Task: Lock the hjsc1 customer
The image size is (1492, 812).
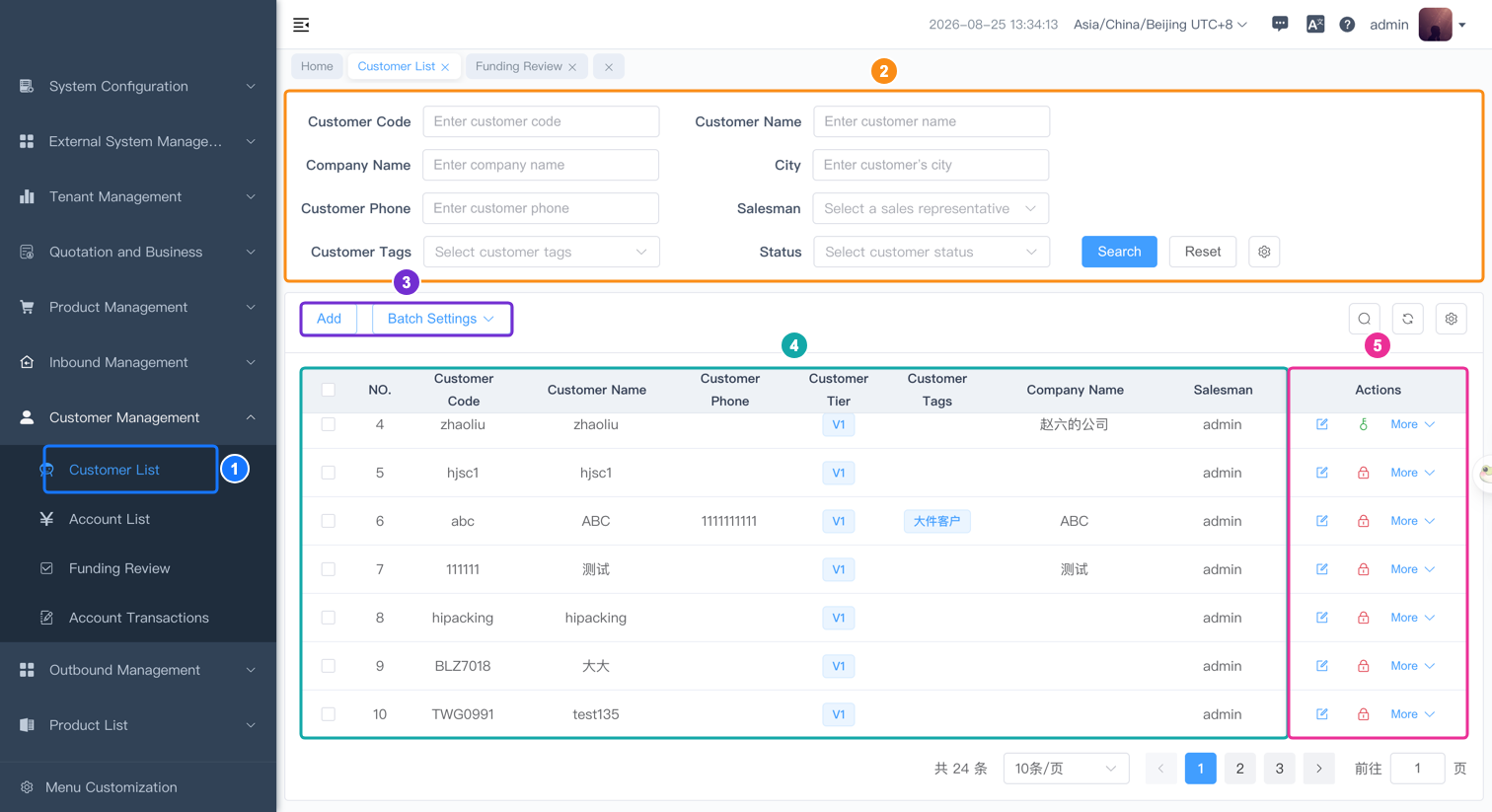Action: (x=1364, y=473)
